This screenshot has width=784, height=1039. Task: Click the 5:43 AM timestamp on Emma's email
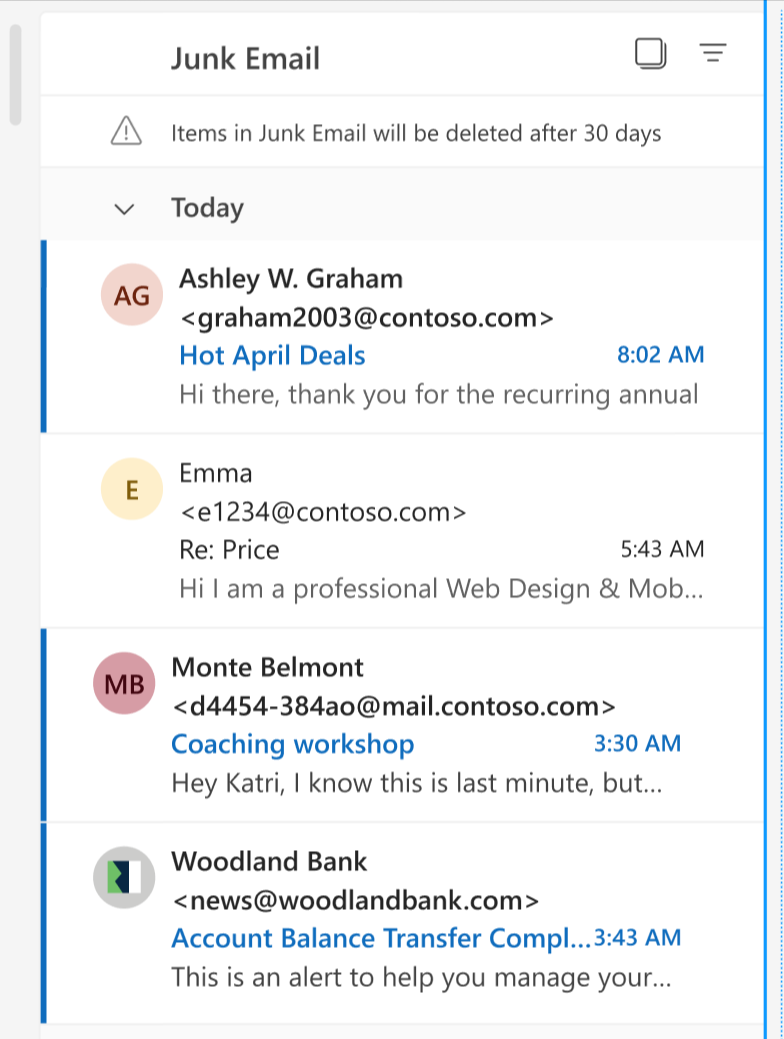tap(662, 549)
